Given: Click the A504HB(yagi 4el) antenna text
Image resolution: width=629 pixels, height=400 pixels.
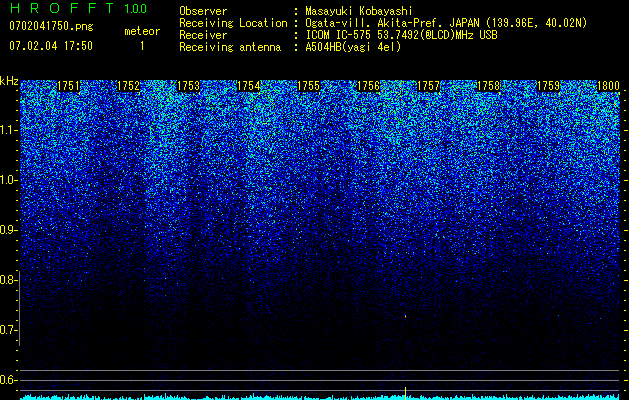Looking at the screenshot, I should (x=353, y=47).
